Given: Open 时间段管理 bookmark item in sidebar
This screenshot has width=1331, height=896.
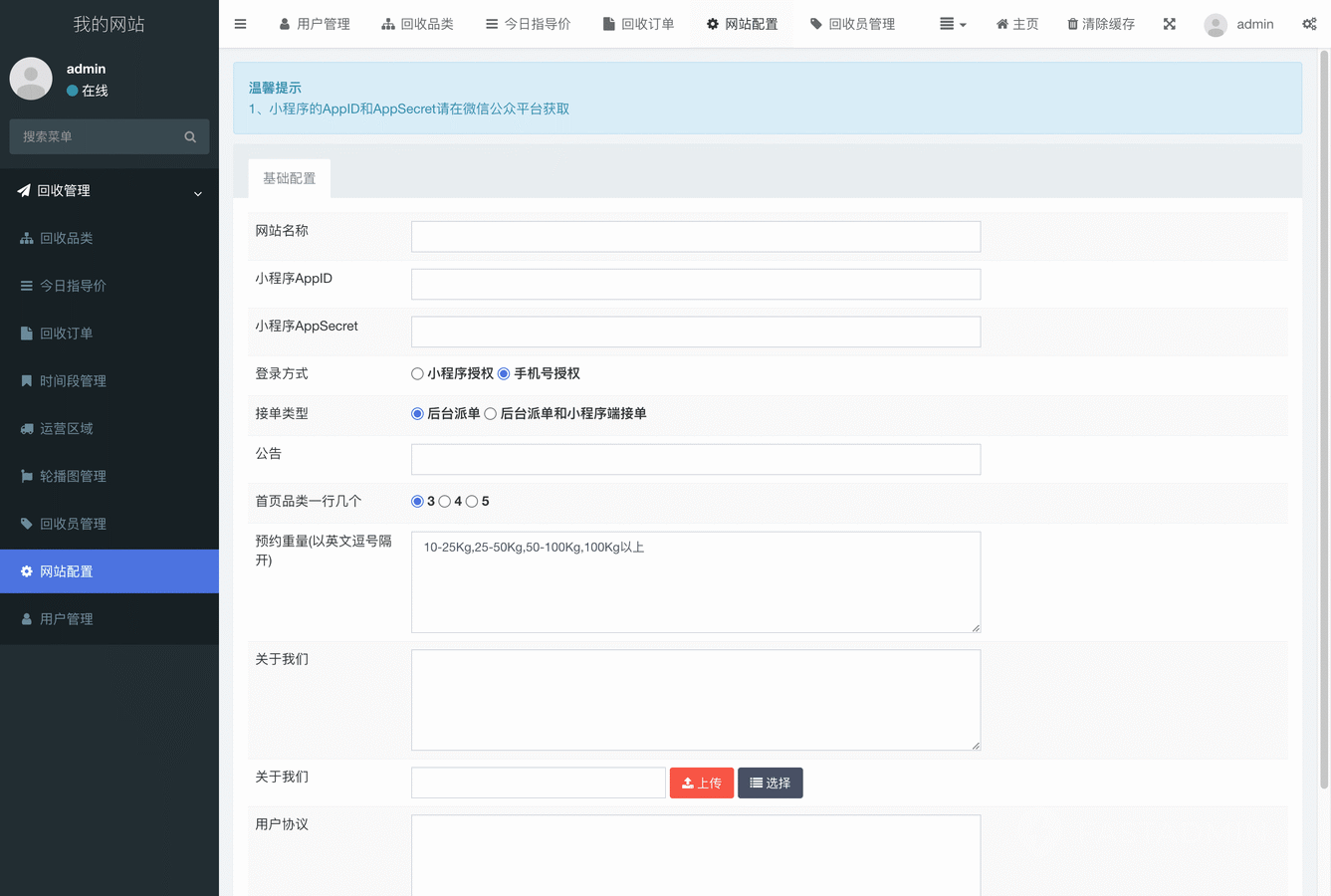Looking at the screenshot, I should [72, 381].
